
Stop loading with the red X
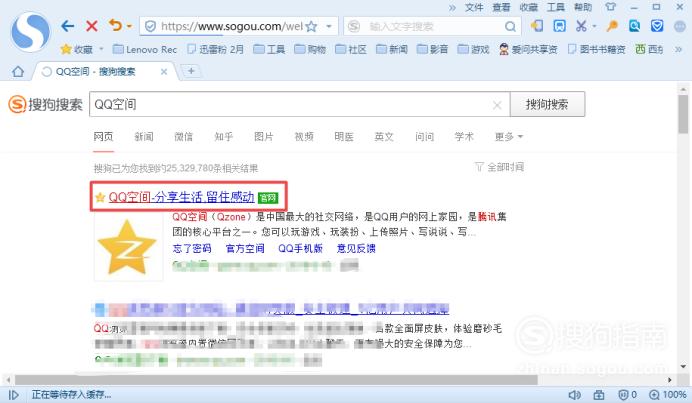[x=92, y=26]
